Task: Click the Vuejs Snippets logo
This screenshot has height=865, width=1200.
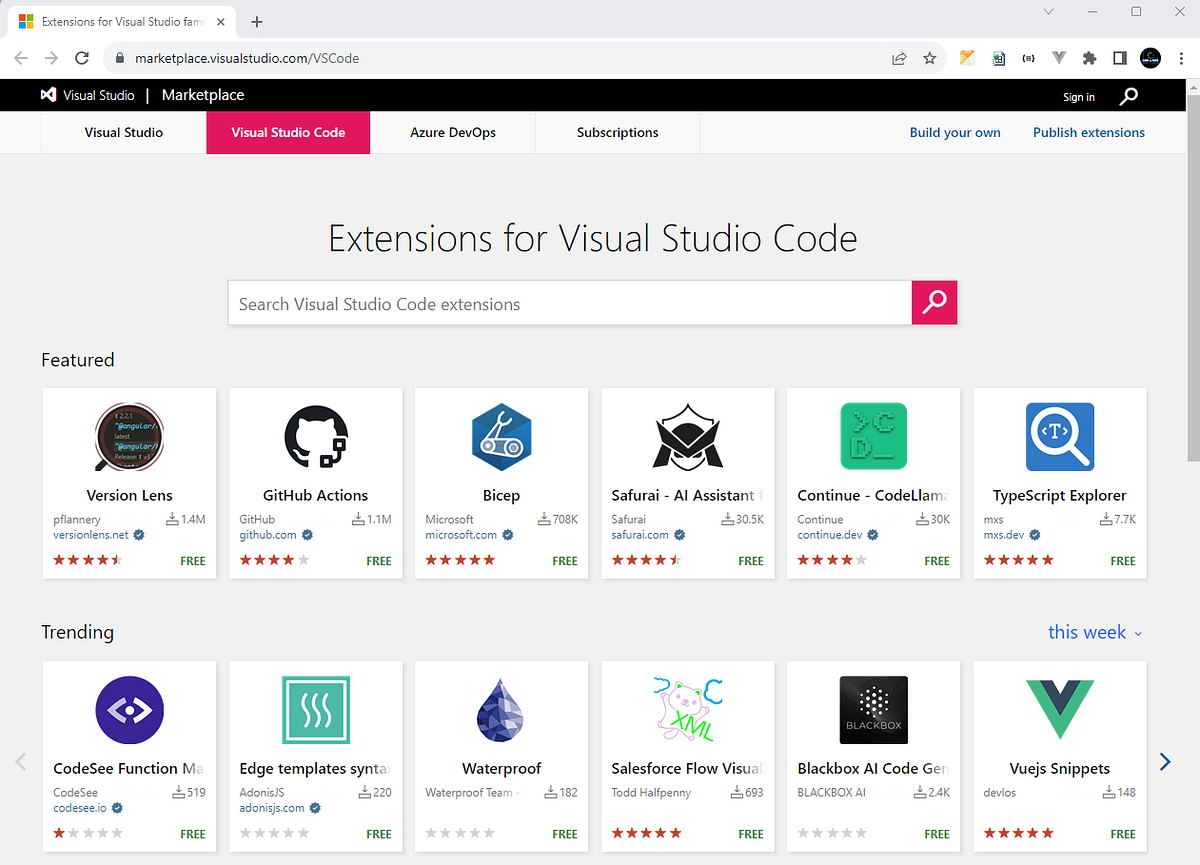Action: coord(1060,711)
